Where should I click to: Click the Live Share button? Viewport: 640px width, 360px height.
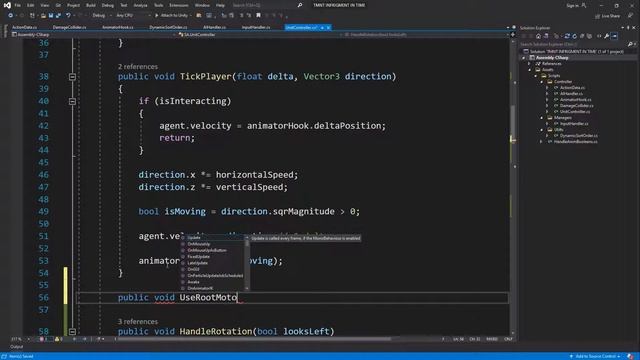click(x=607, y=16)
